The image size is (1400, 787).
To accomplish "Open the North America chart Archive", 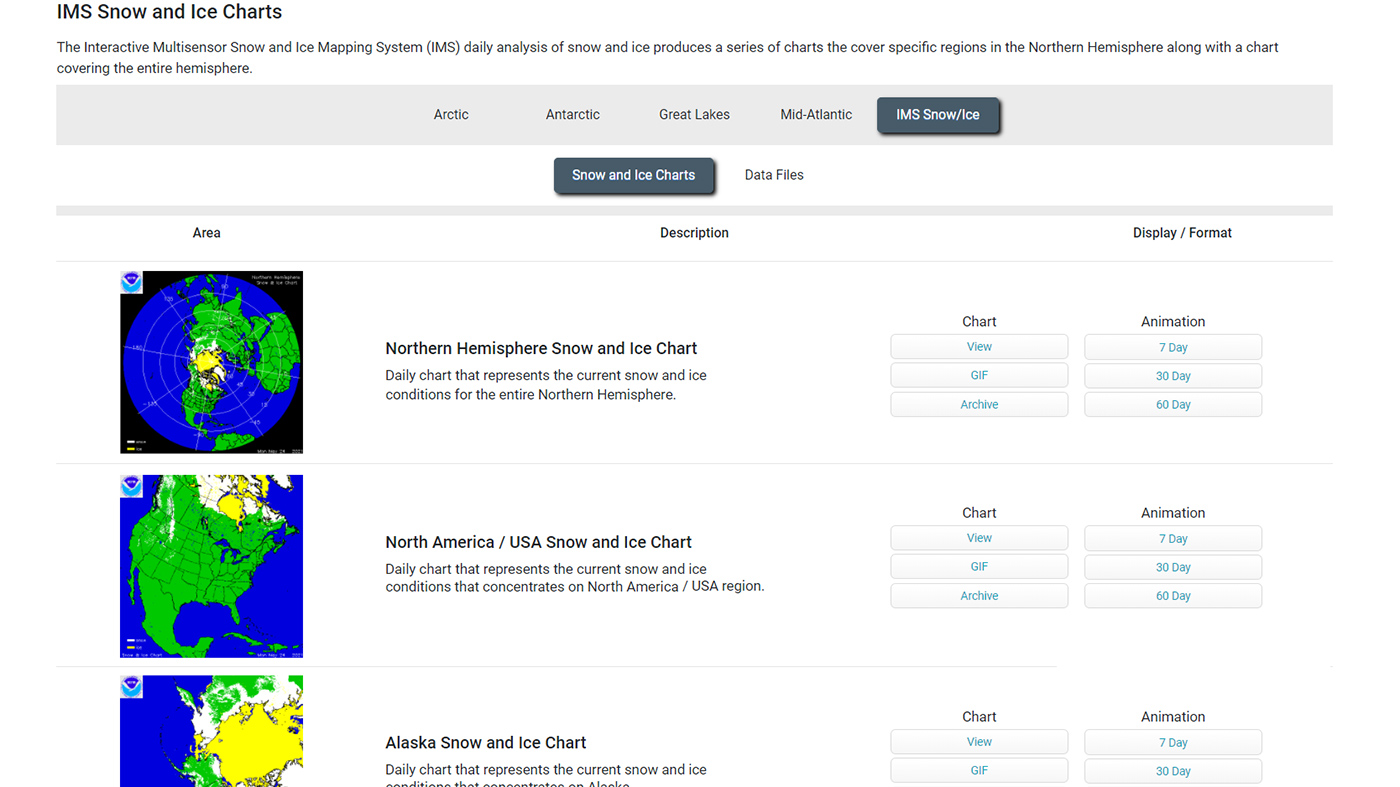I will pos(979,596).
